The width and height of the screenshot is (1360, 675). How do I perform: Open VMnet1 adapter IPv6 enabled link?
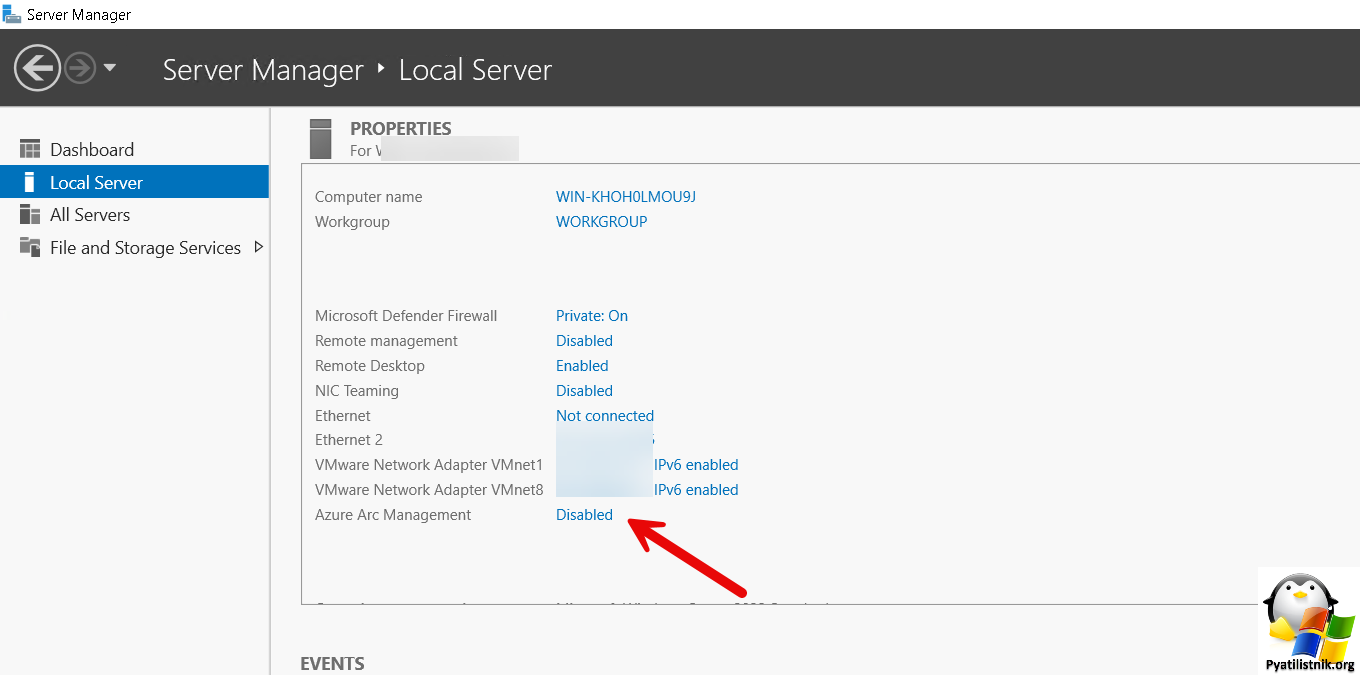[696, 465]
